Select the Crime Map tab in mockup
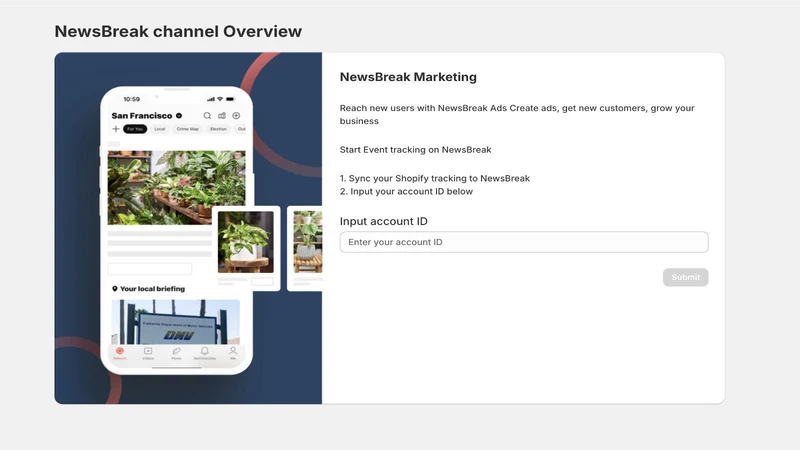This screenshot has height=450, width=800. click(188, 129)
